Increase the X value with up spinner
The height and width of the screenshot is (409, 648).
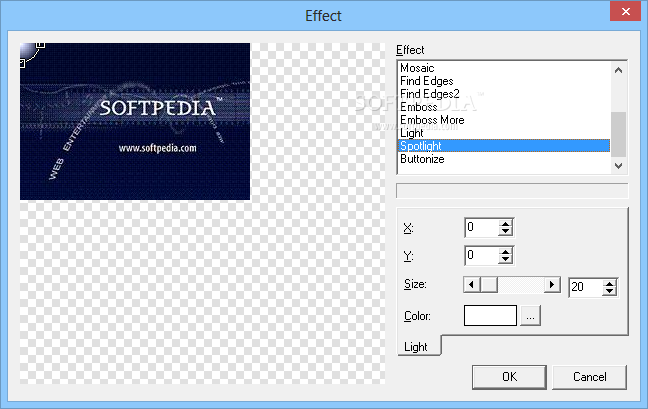[505, 224]
